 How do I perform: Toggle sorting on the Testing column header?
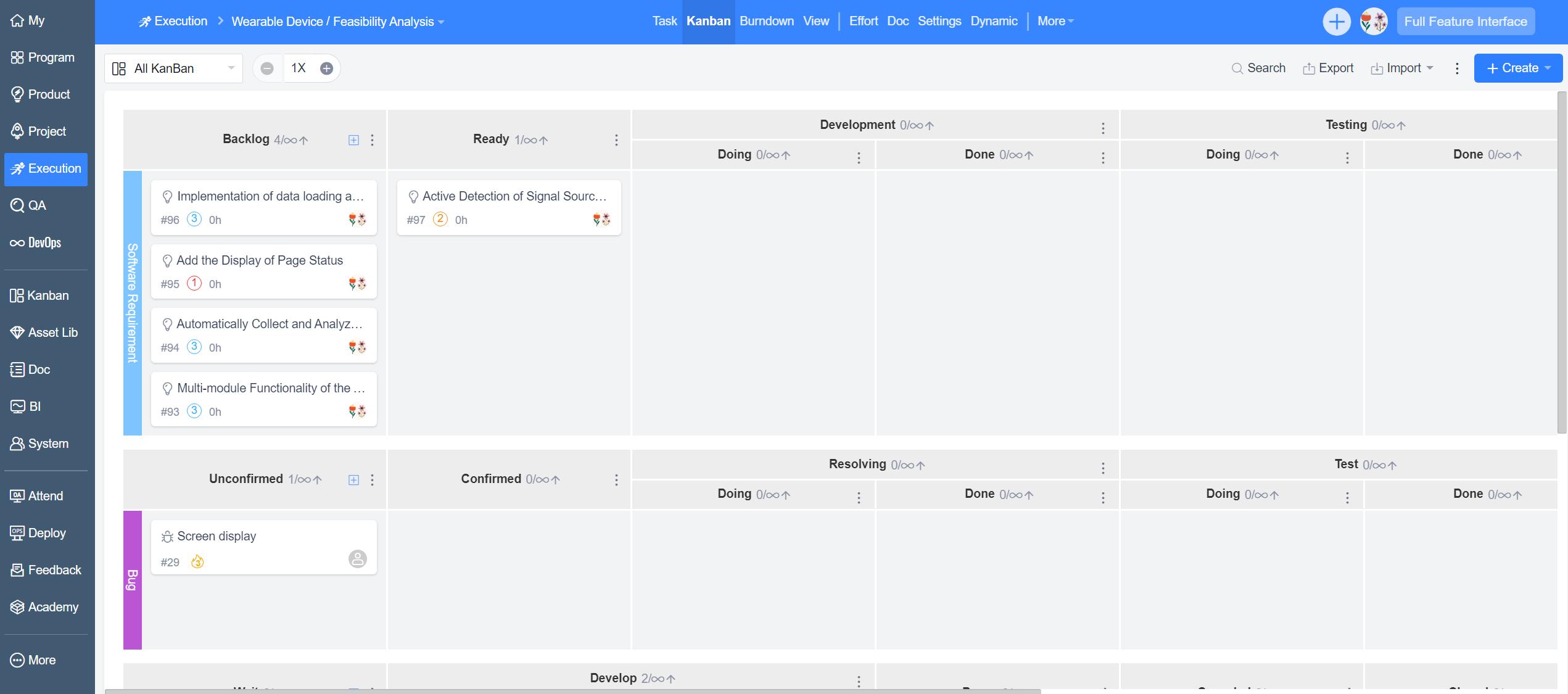[1400, 124]
